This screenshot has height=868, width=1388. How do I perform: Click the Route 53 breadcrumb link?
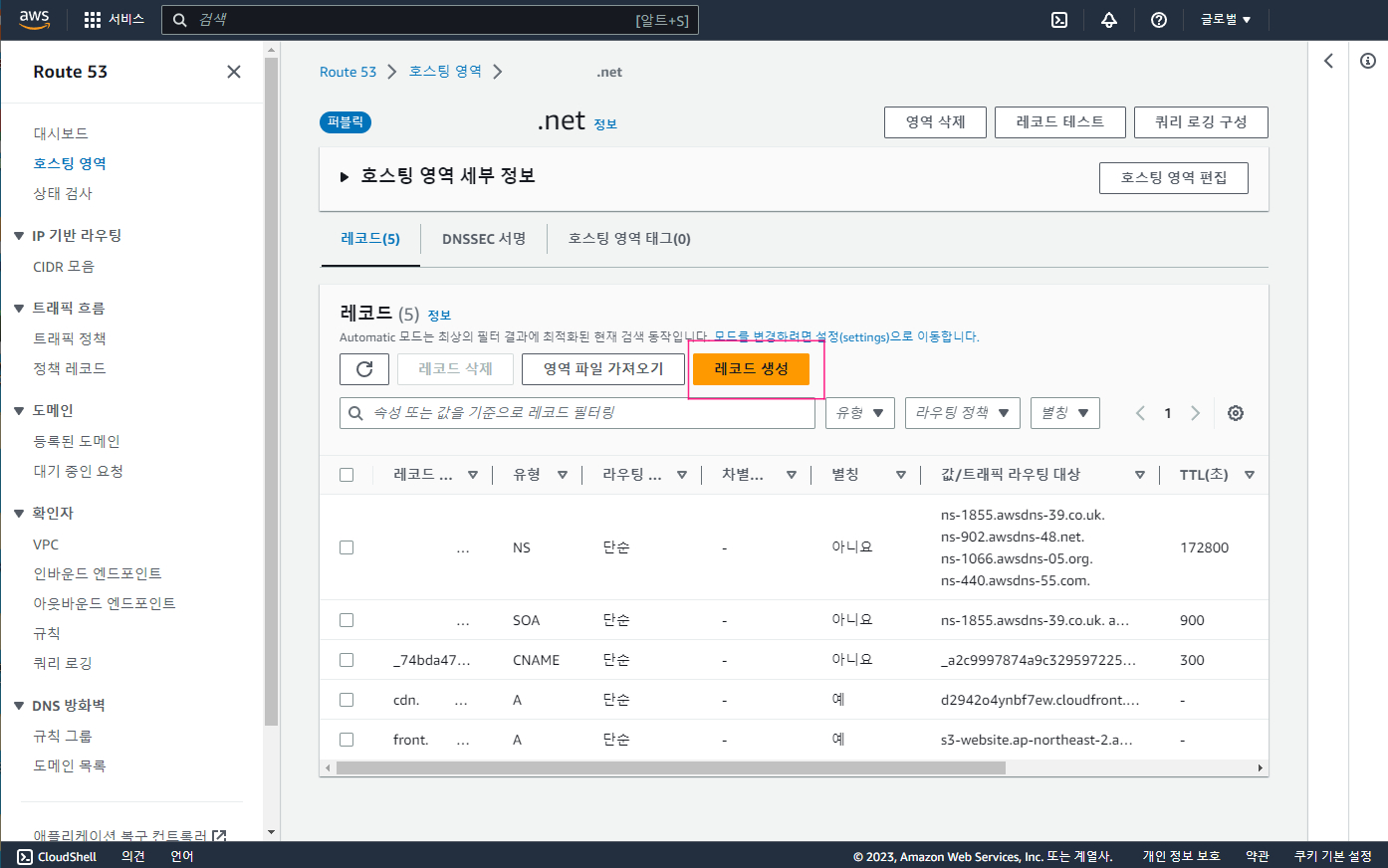[347, 72]
